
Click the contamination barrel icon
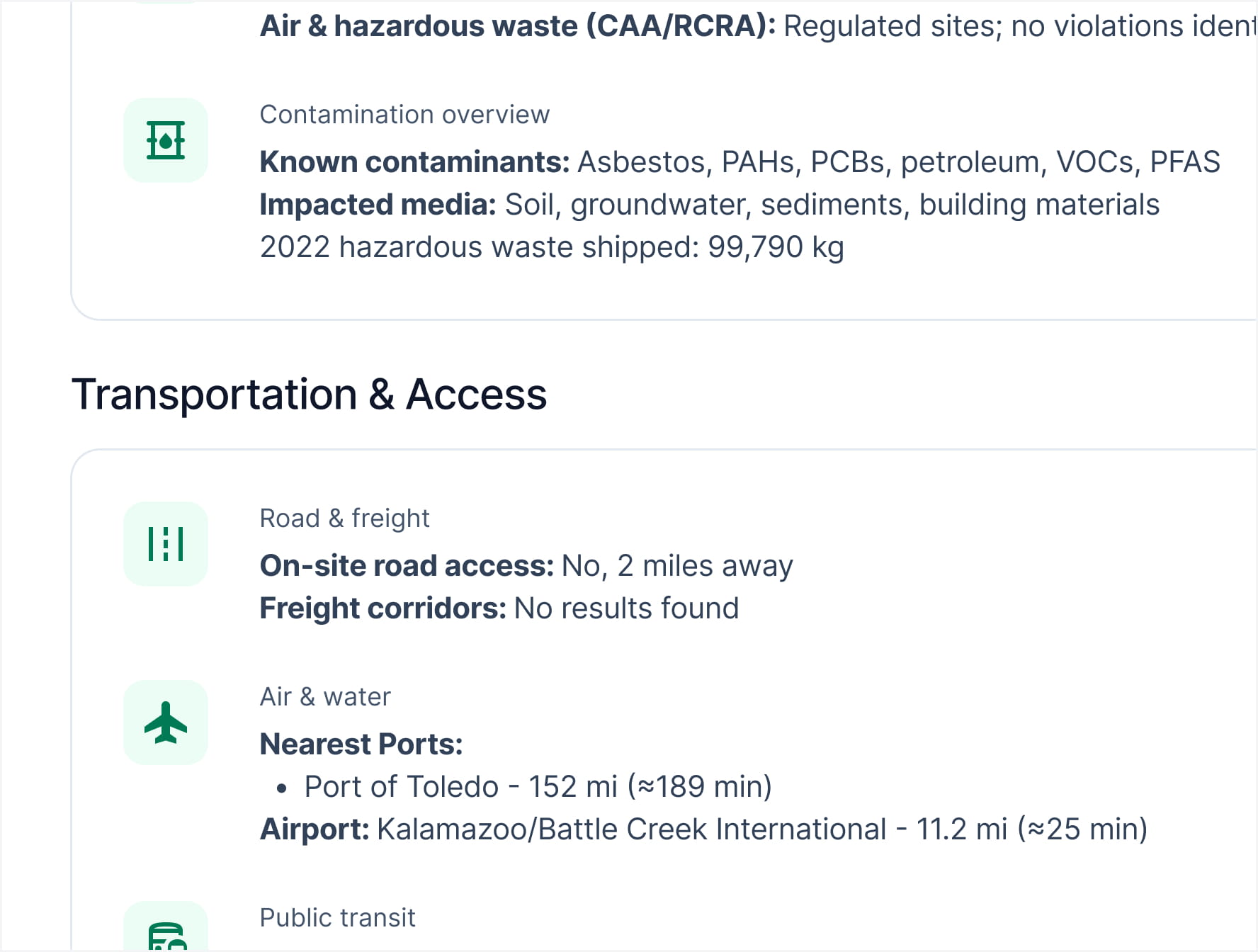tap(166, 140)
